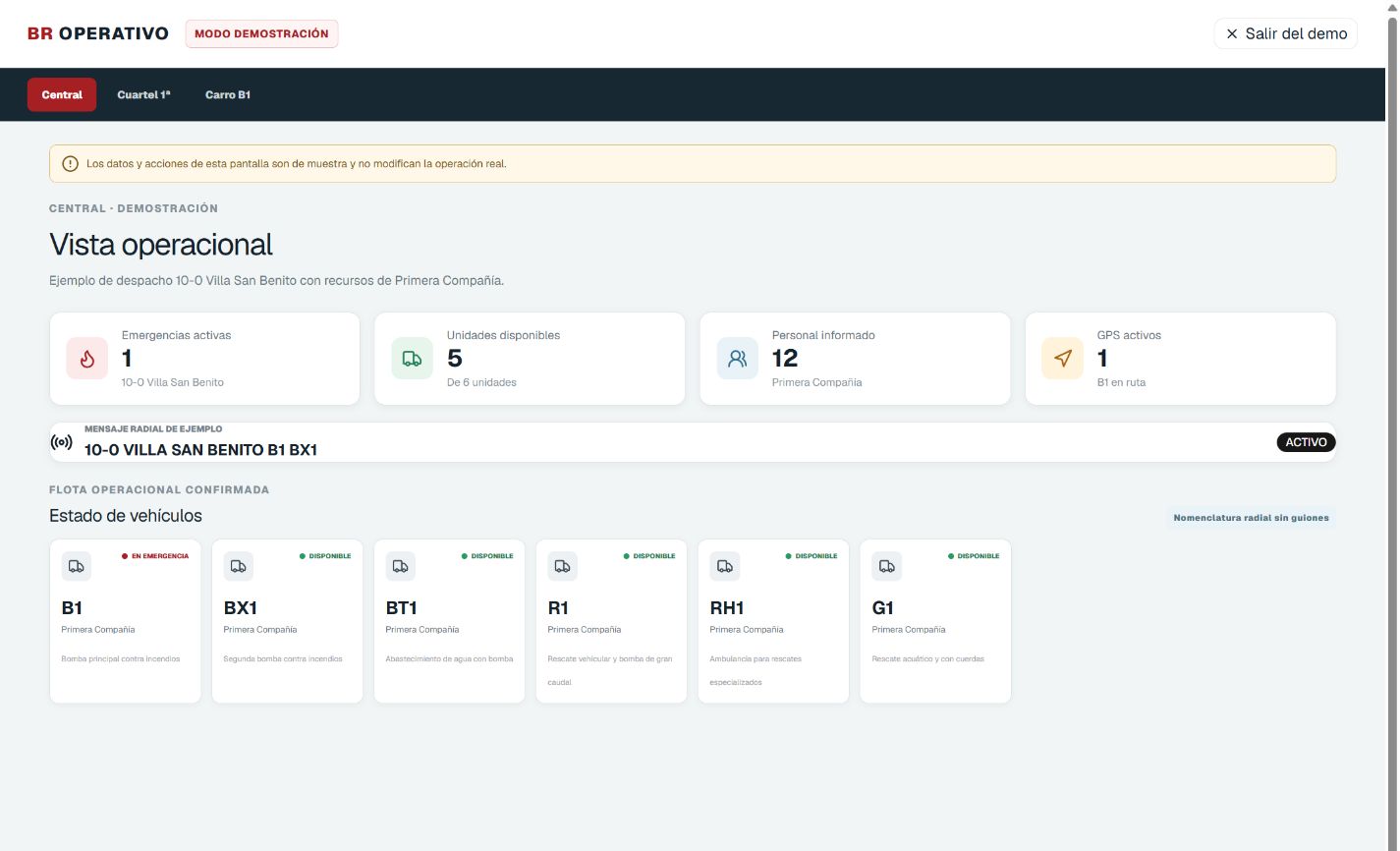Click the DISPONIBLE status on the R1 card

649,556
